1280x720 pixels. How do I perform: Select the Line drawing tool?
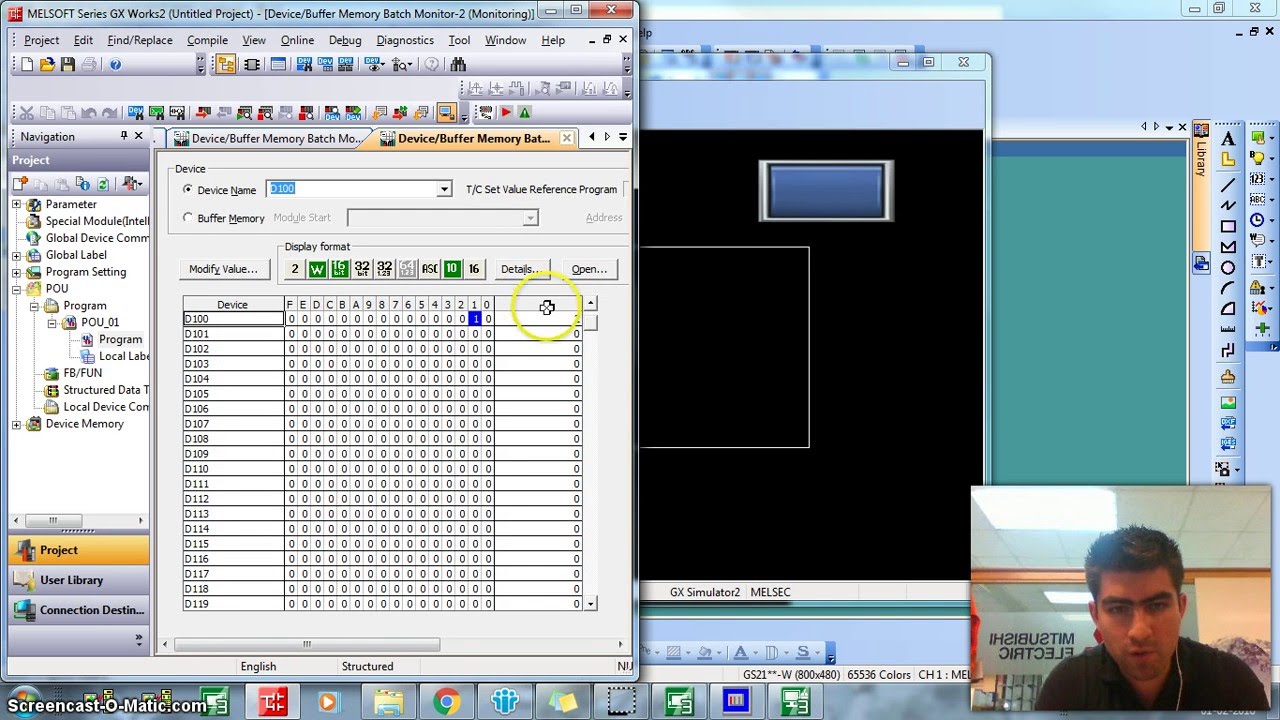[x=1228, y=183]
